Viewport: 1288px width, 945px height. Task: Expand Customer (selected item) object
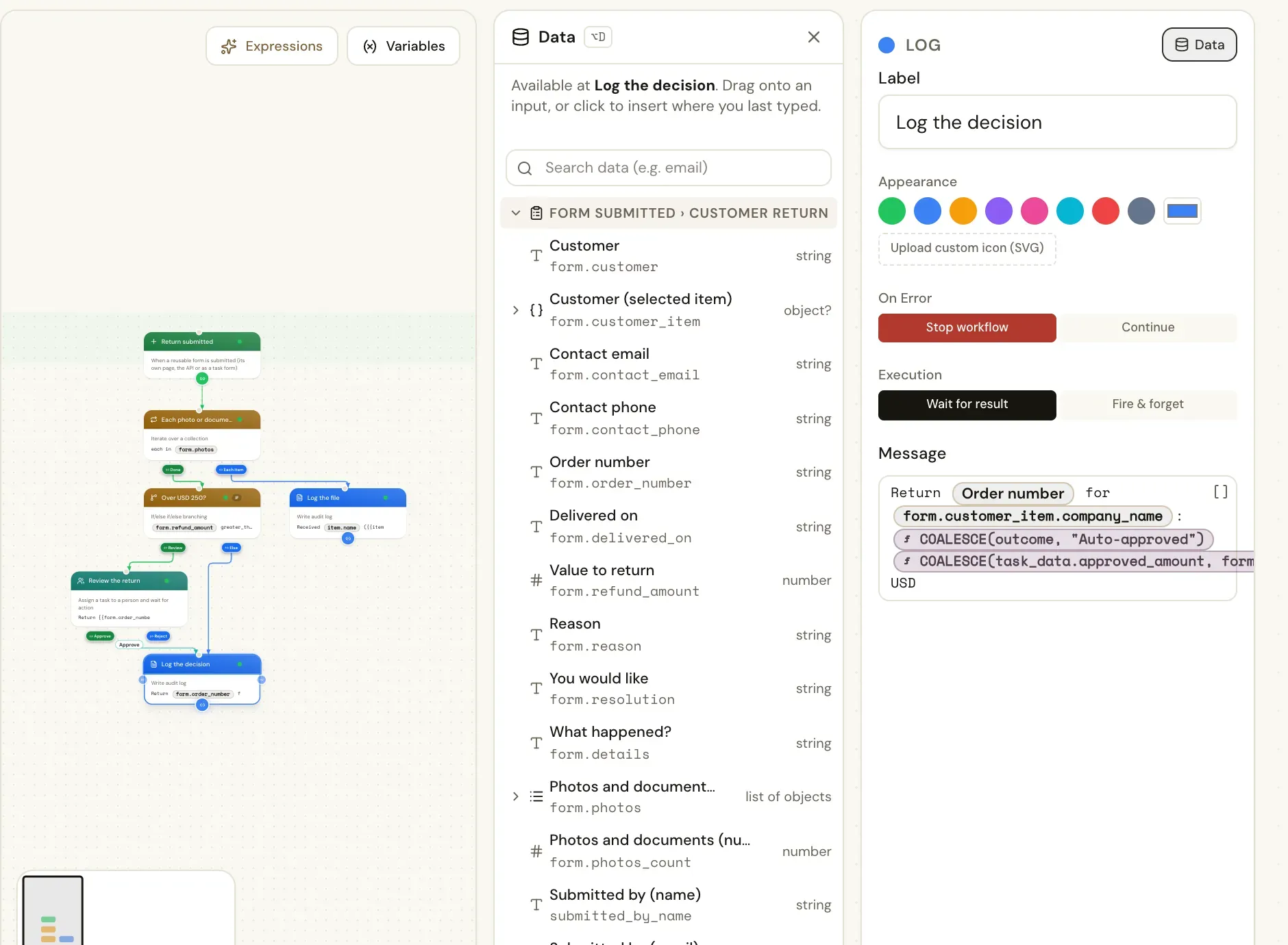click(x=516, y=310)
